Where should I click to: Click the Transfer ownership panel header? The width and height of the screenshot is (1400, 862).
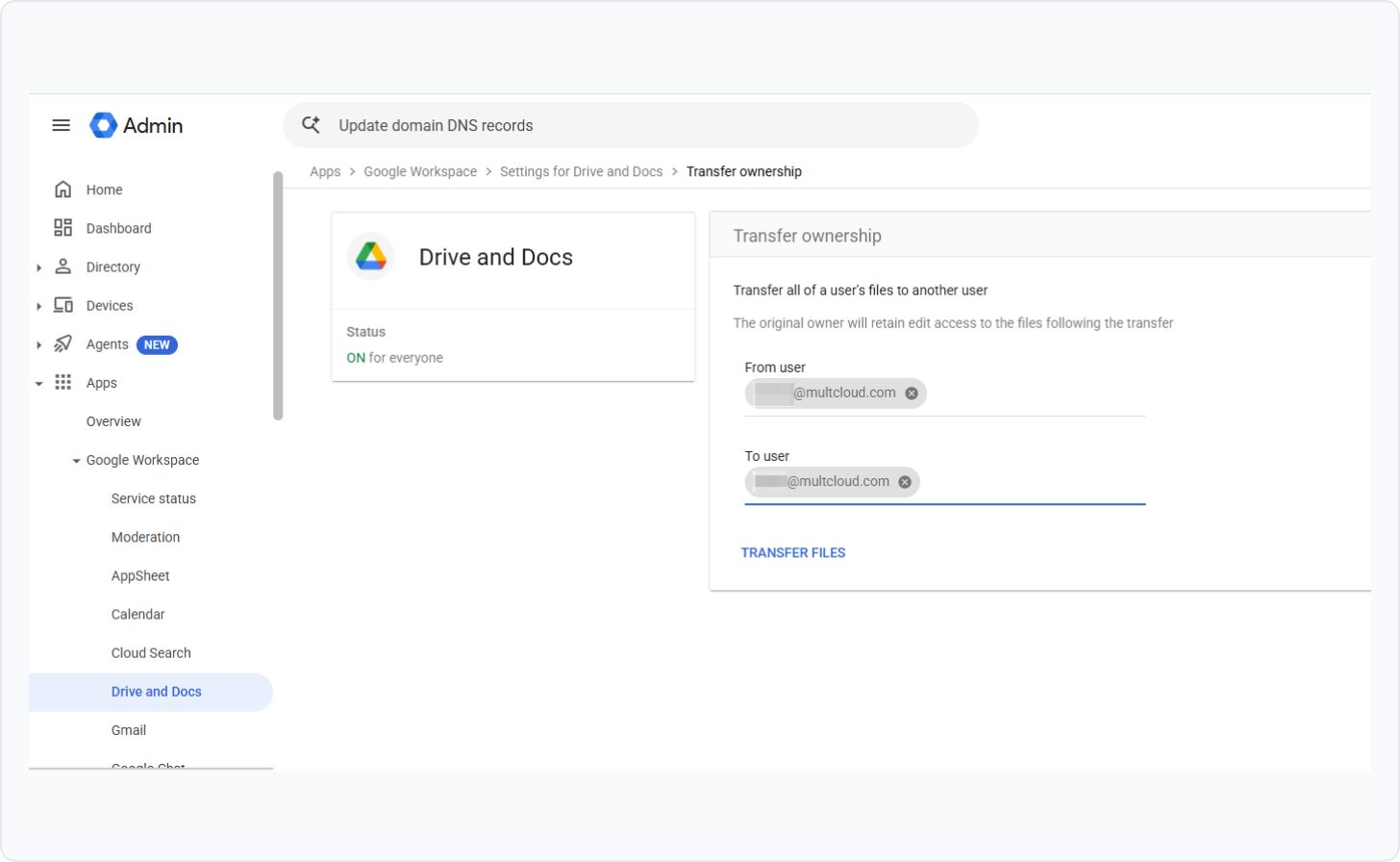click(x=1040, y=236)
